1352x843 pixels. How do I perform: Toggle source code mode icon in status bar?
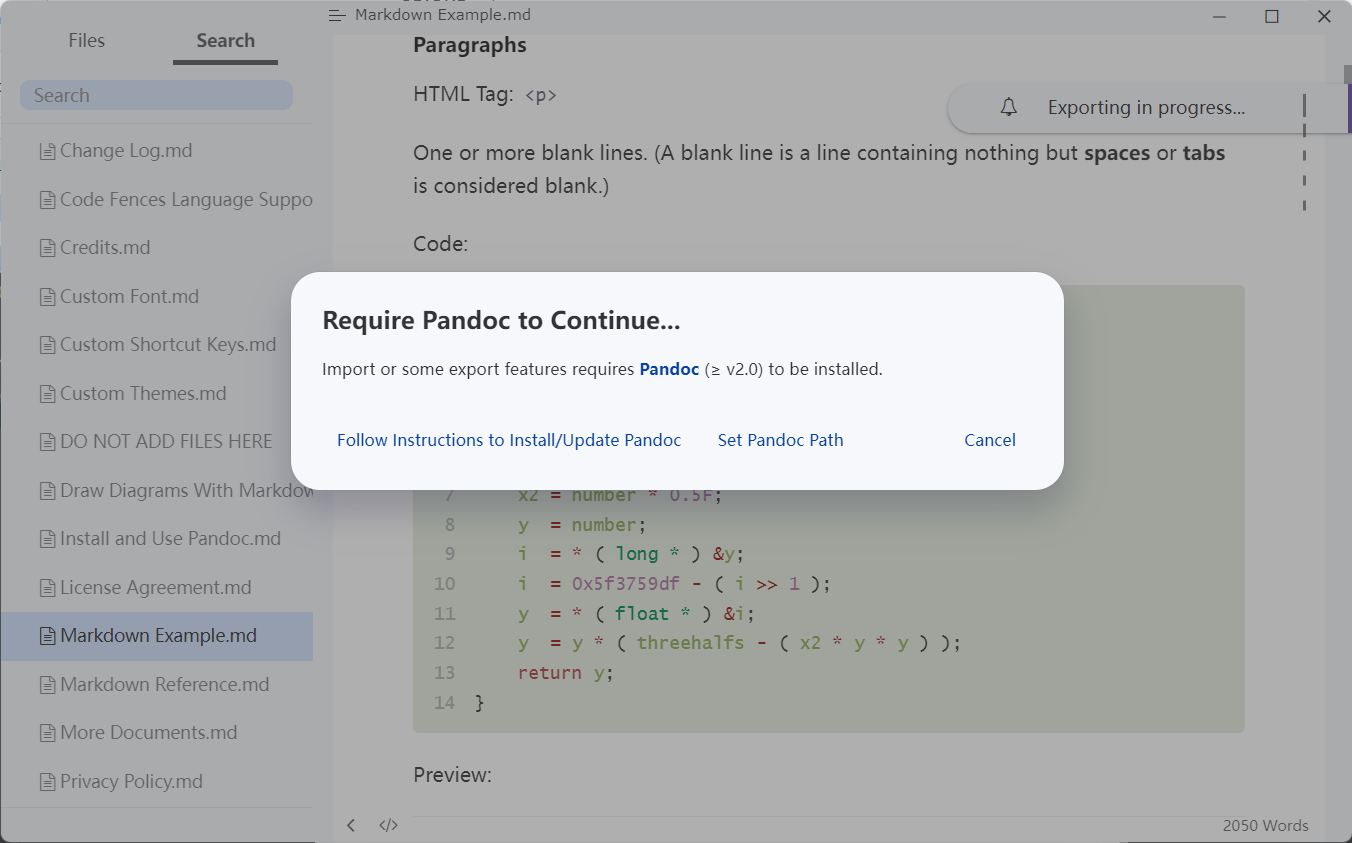(389, 825)
